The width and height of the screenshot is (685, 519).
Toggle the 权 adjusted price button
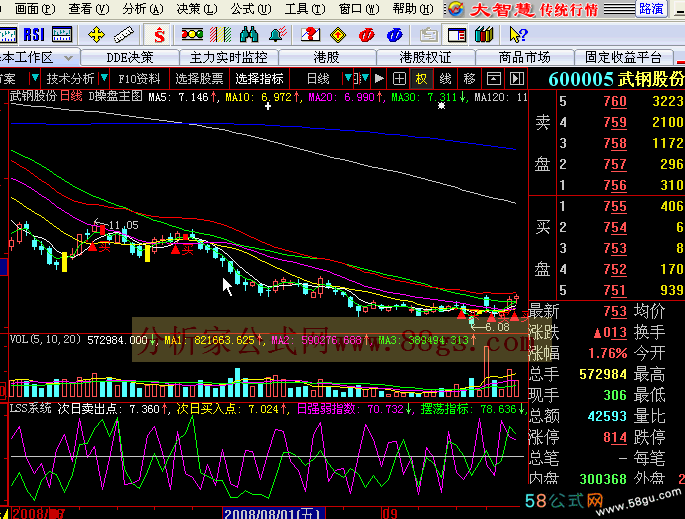point(421,79)
